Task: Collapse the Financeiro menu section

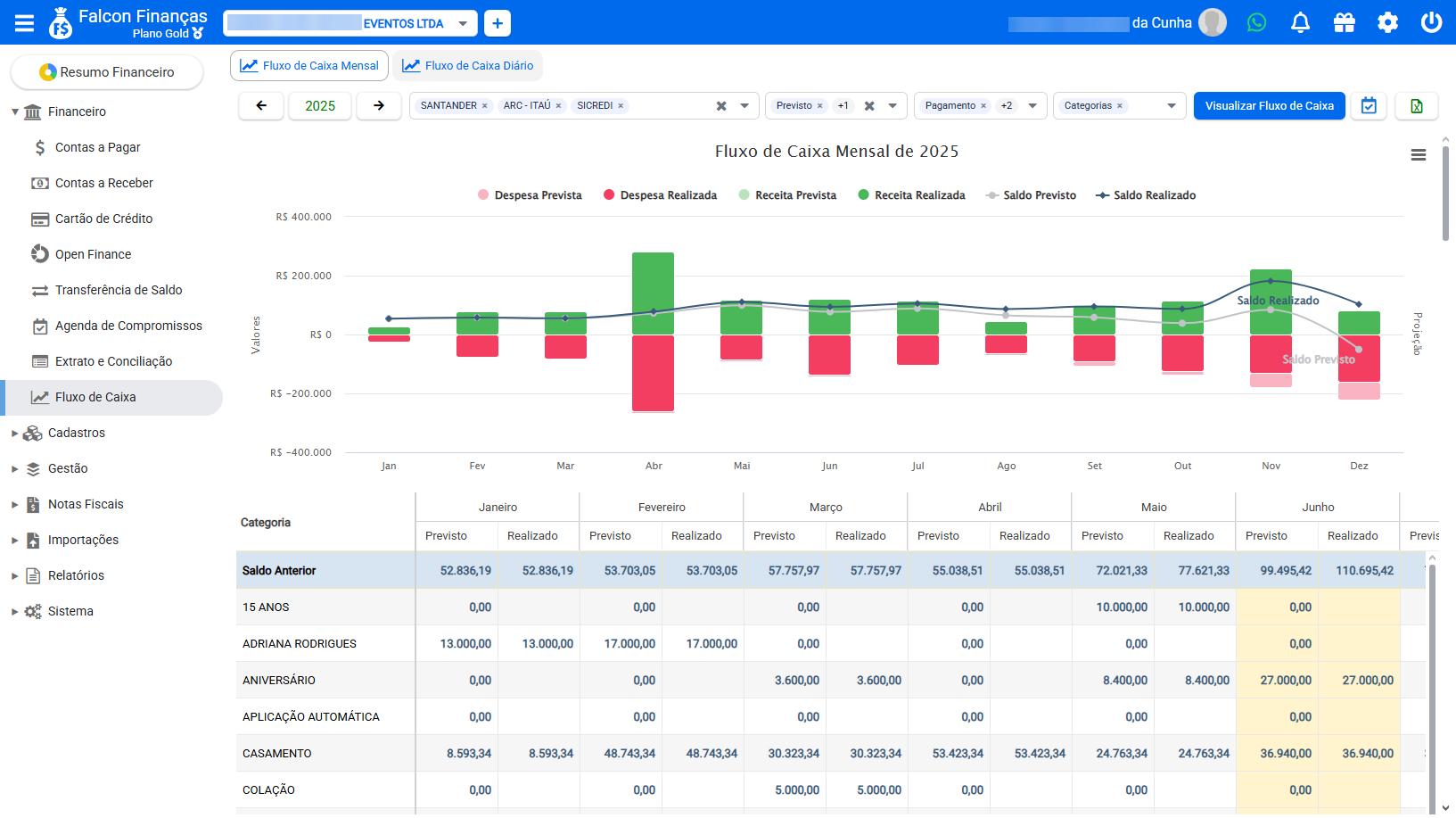Action: (x=15, y=112)
